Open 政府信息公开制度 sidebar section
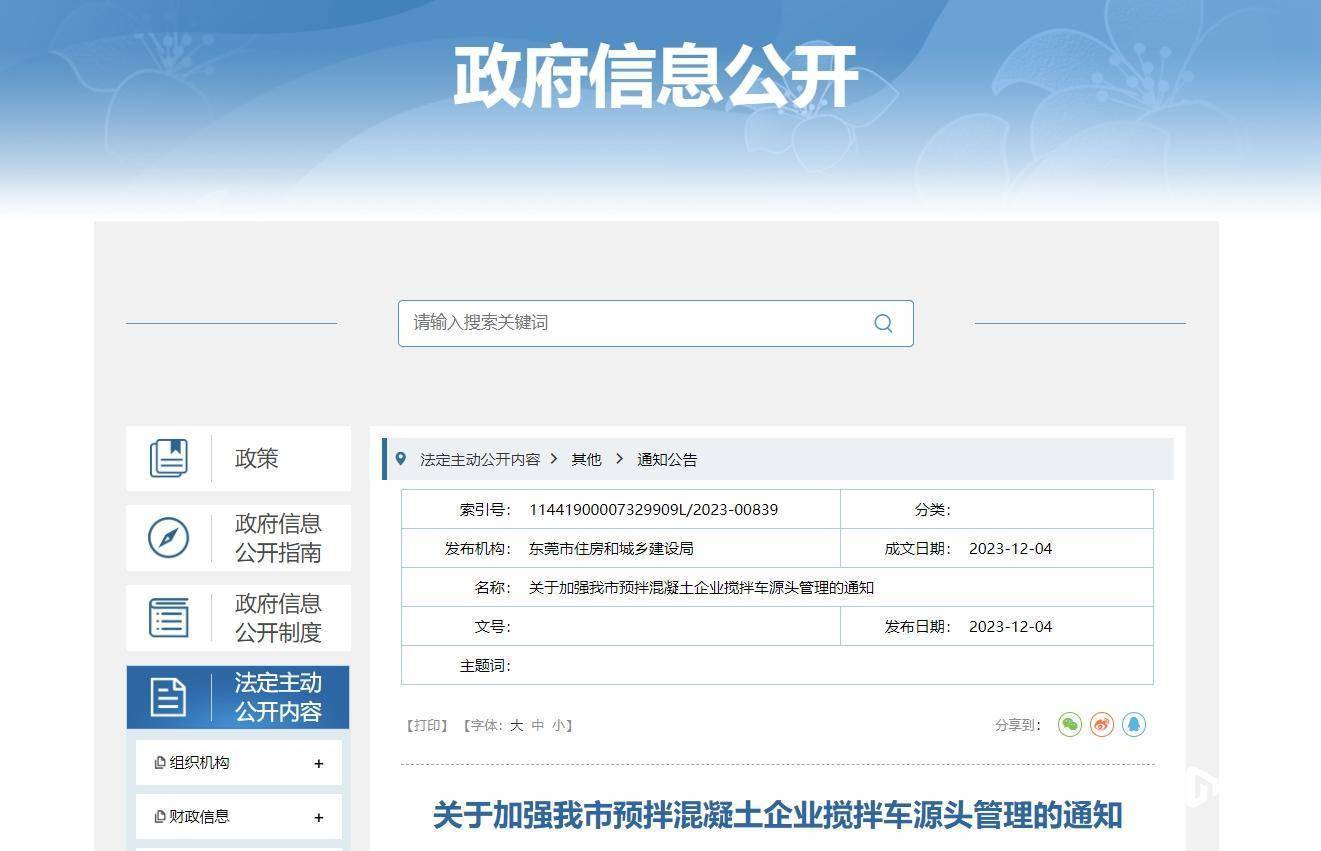1321x851 pixels. (x=238, y=617)
